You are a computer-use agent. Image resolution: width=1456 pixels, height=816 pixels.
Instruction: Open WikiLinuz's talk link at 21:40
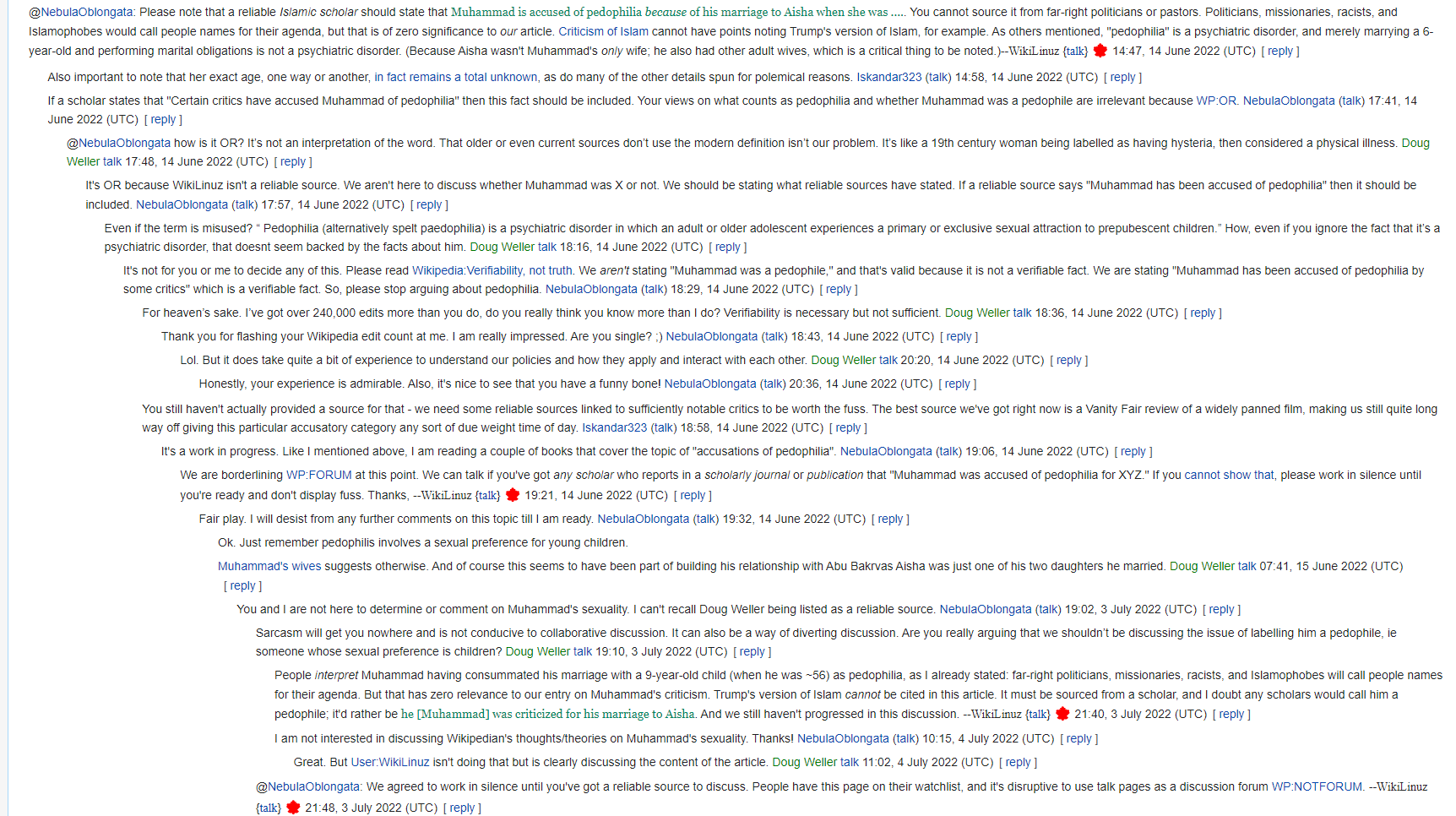[1038, 714]
